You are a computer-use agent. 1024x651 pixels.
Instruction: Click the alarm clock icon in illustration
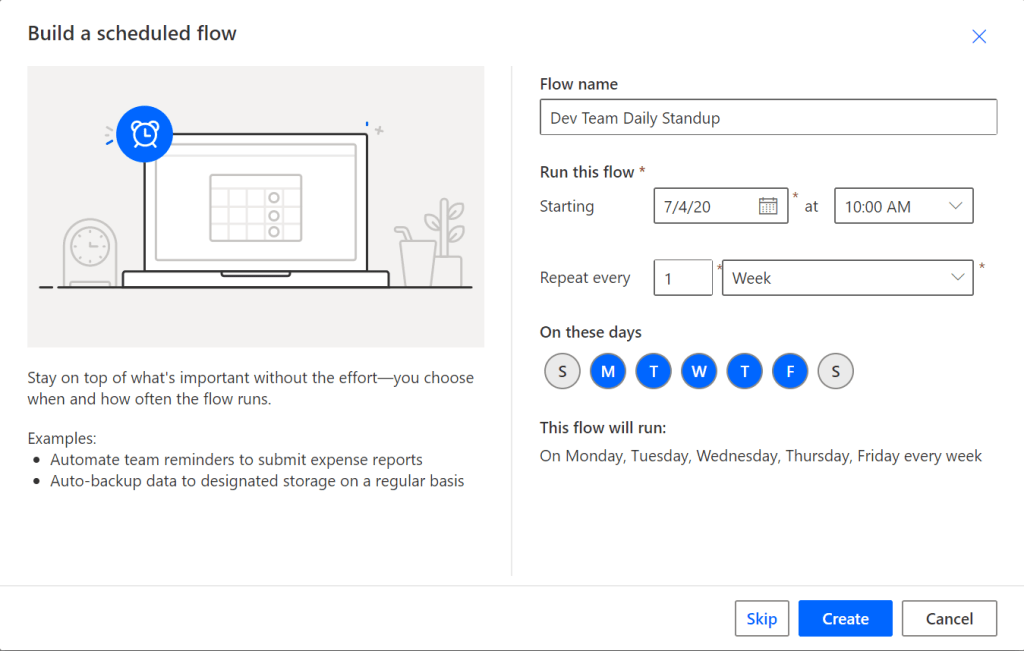tap(145, 134)
